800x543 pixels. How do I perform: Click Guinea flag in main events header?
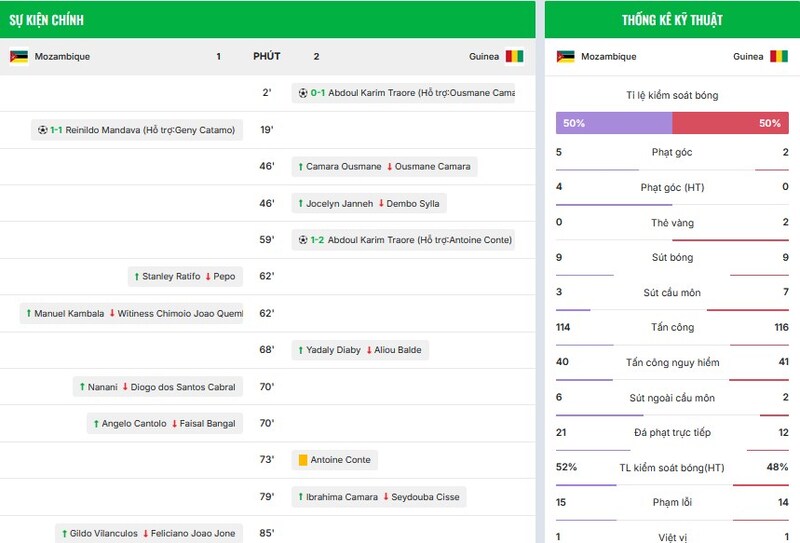click(x=514, y=57)
